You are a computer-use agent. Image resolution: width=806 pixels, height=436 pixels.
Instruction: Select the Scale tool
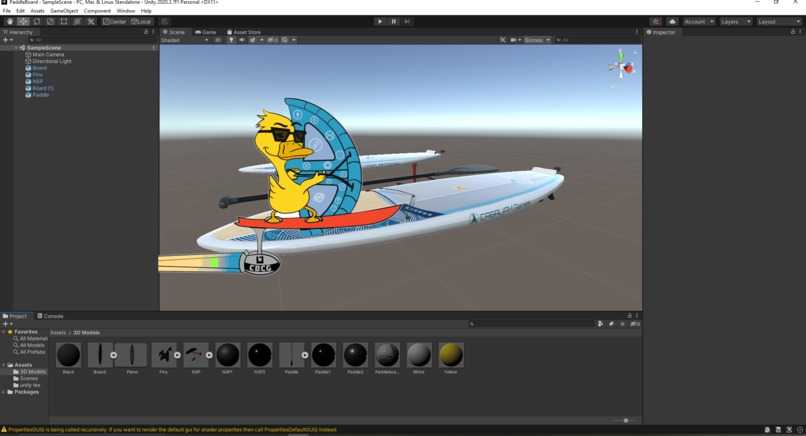tap(50, 22)
